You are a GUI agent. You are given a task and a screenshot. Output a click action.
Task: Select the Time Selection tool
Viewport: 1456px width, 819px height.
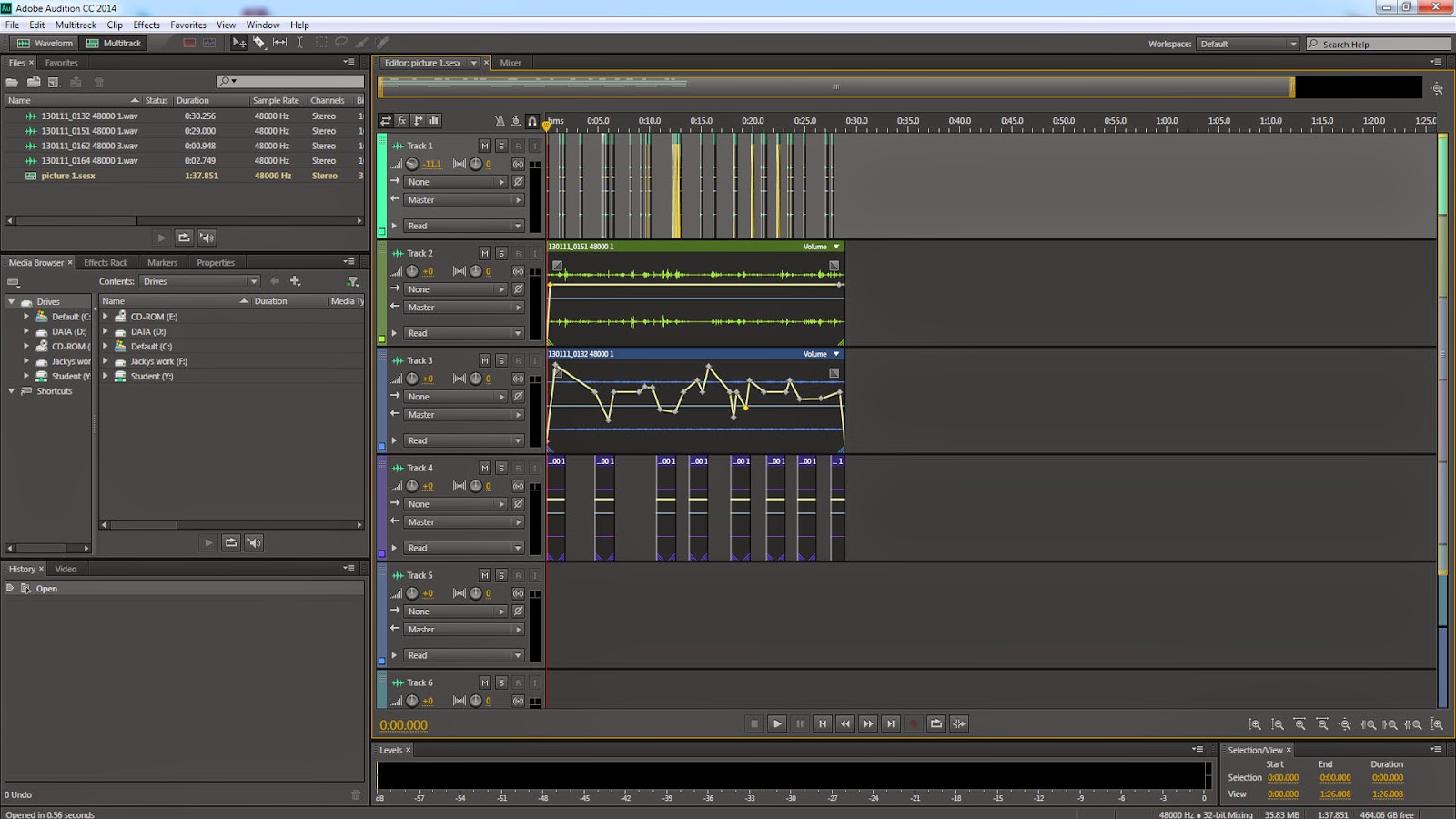299,43
